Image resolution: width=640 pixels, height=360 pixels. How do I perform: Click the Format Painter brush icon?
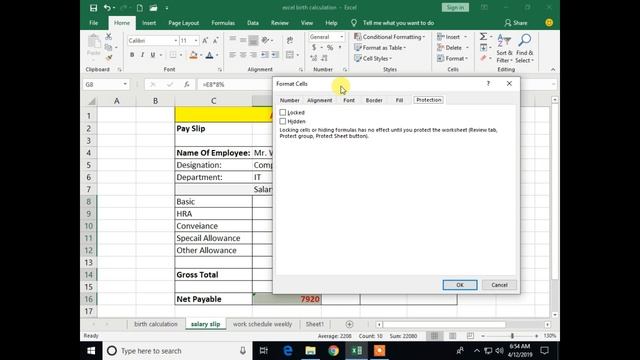[x=109, y=58]
